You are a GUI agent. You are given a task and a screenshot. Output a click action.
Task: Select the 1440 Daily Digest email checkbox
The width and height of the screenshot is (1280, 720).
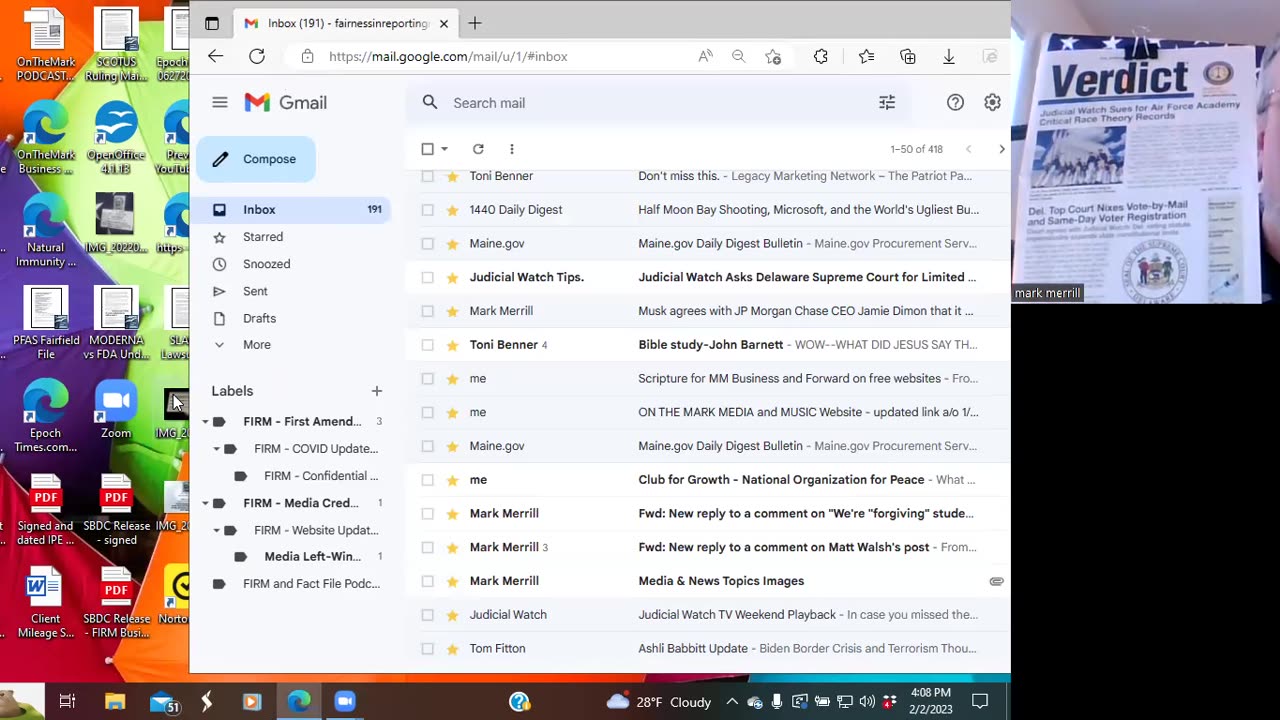coord(428,210)
